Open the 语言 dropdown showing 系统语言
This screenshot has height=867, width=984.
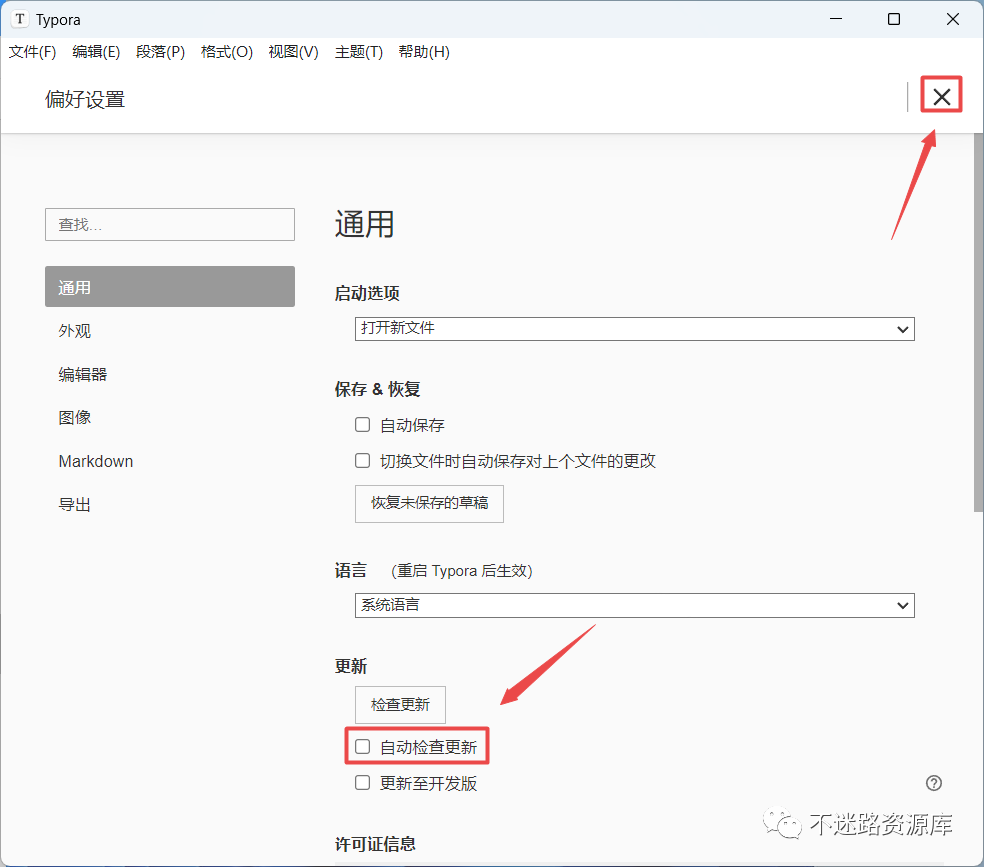coord(634,605)
